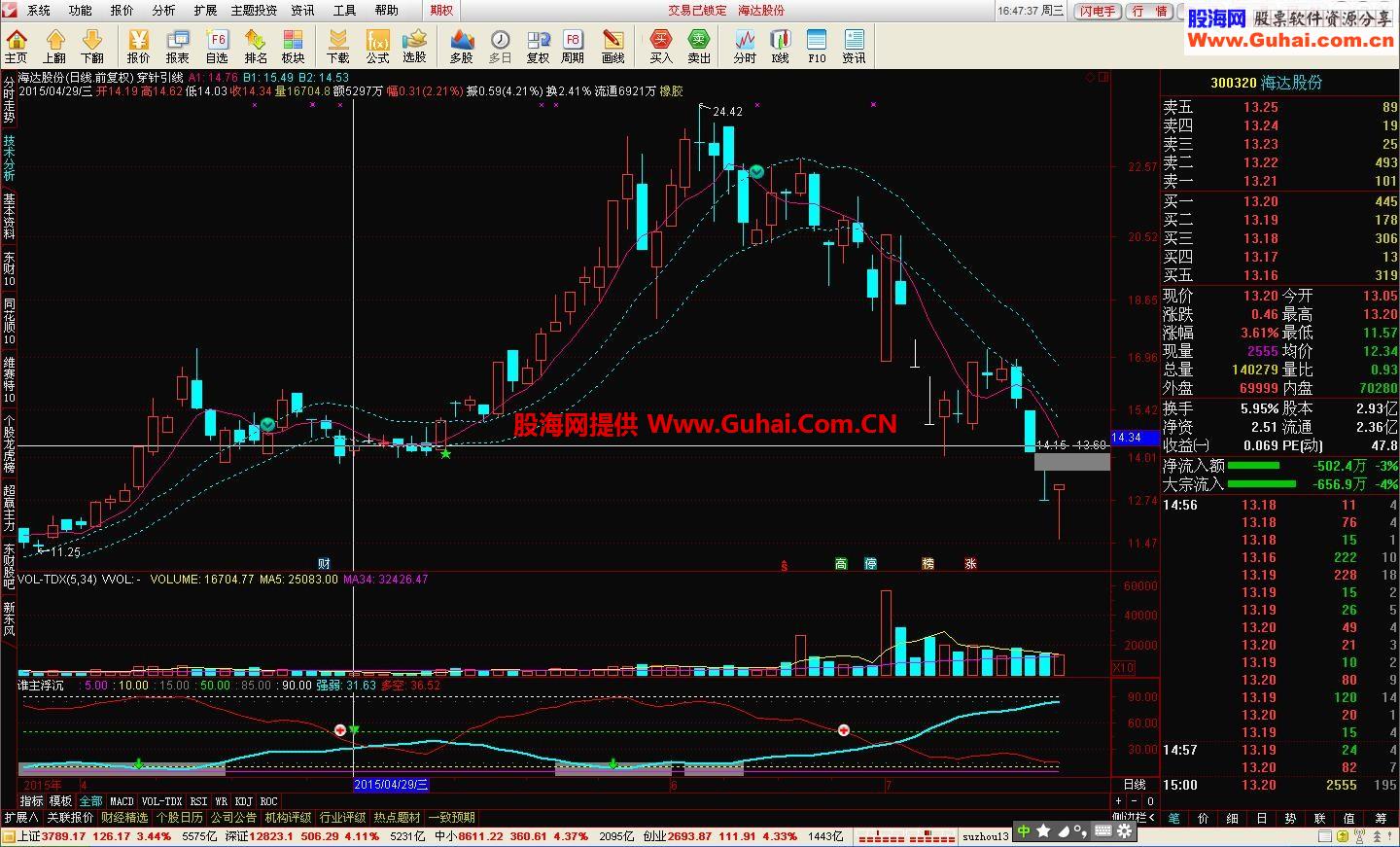Open the 主题投资 menu
Screen dimensions: 1400x847
[254, 10]
